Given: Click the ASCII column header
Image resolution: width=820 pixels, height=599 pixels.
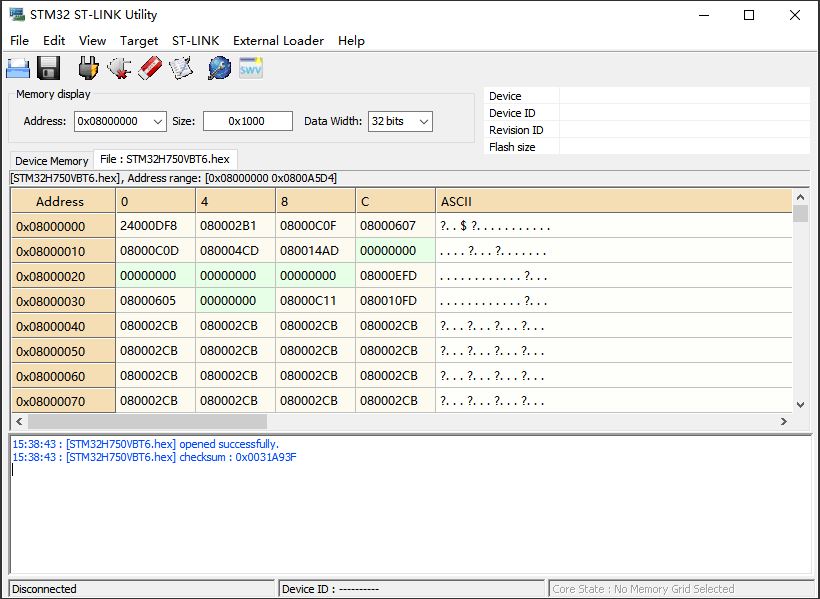Looking at the screenshot, I should 613,201.
